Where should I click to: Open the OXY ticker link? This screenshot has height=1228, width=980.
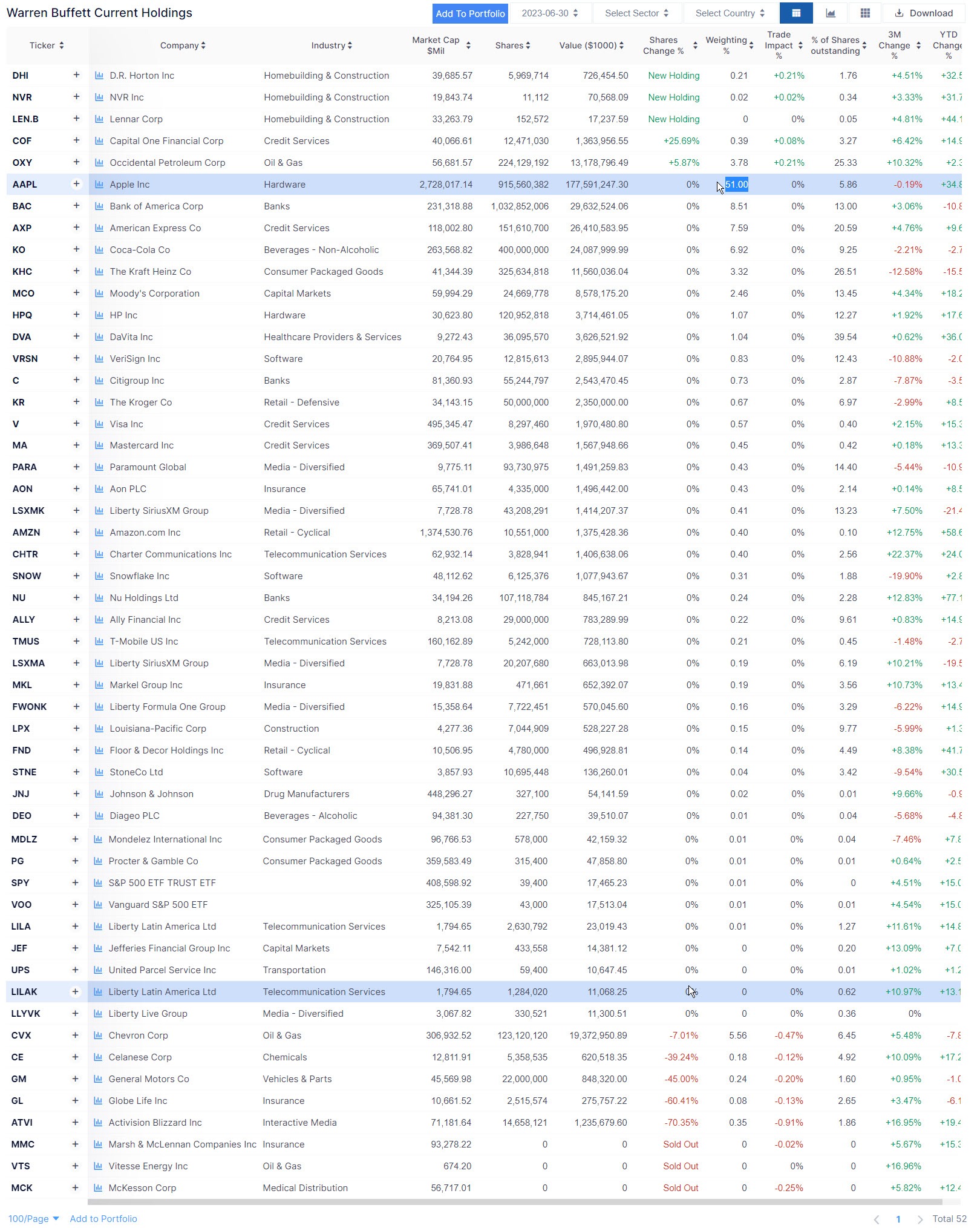pos(22,163)
